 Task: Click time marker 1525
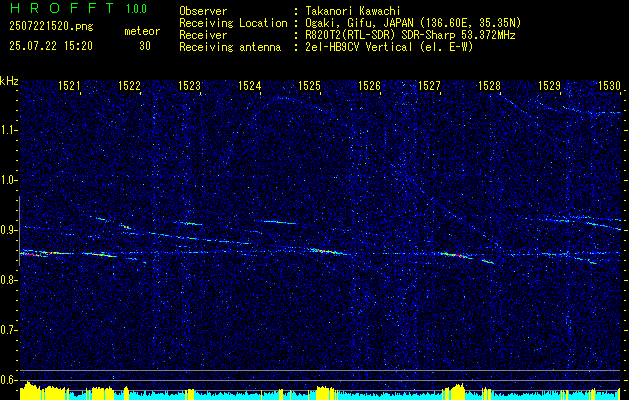309,85
